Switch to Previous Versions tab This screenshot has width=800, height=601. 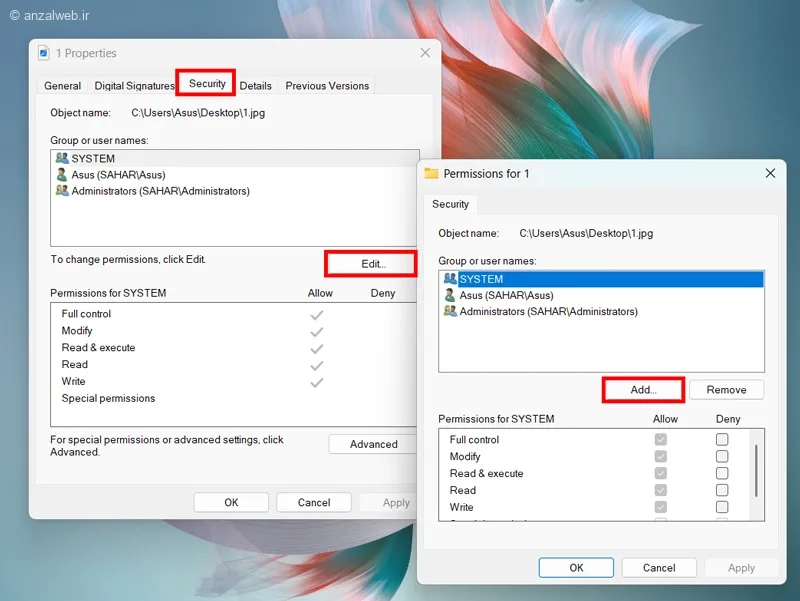327,86
